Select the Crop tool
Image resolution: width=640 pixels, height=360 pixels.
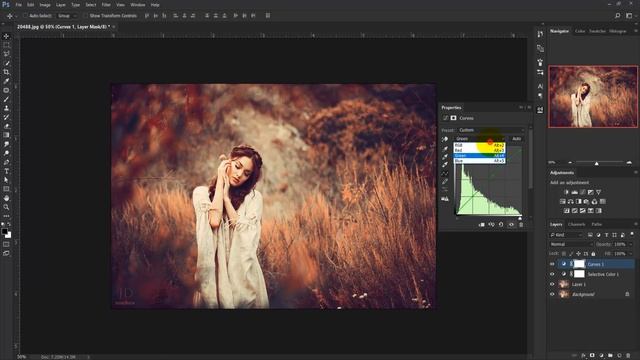(6, 72)
